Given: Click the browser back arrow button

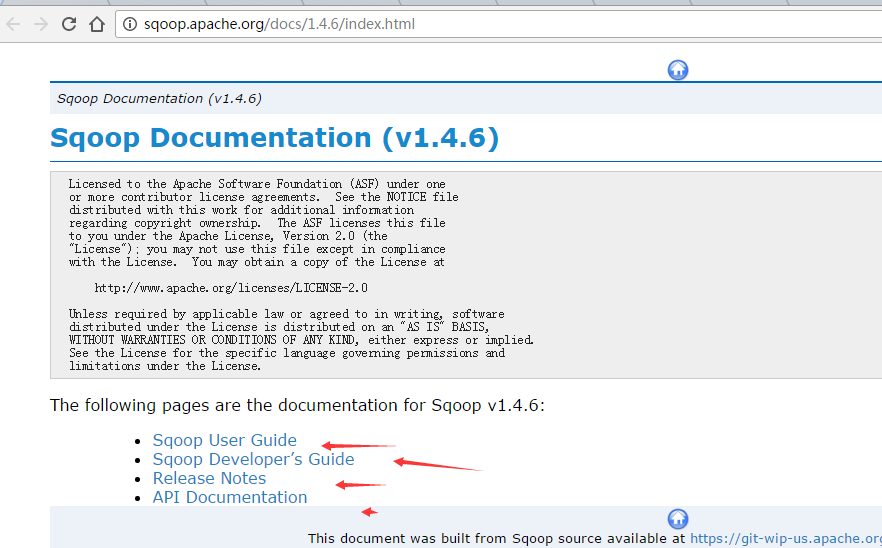Looking at the screenshot, I should 13,24.
